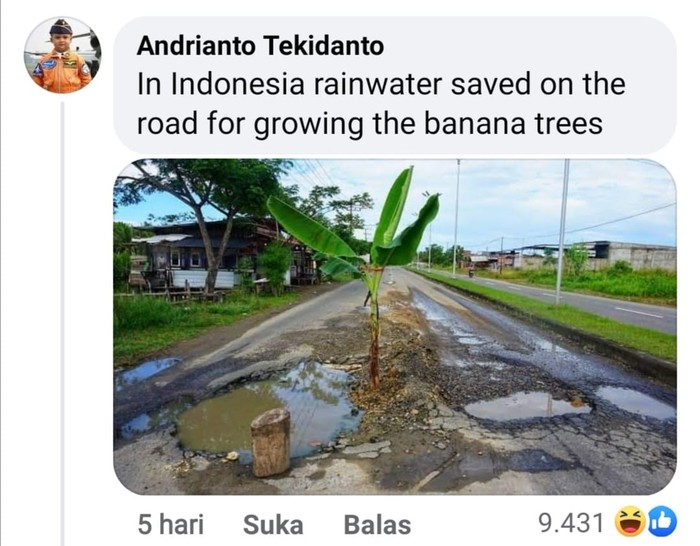Open Andrianto Tekidanto's profile picture
The width and height of the screenshot is (700, 546).
click(62, 55)
